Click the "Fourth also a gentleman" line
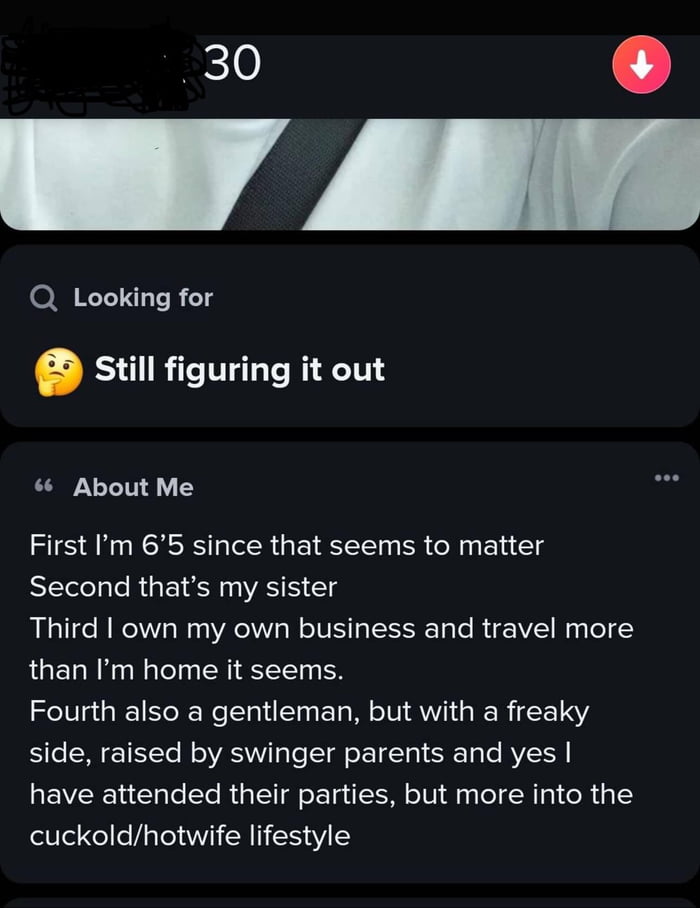 pos(309,712)
